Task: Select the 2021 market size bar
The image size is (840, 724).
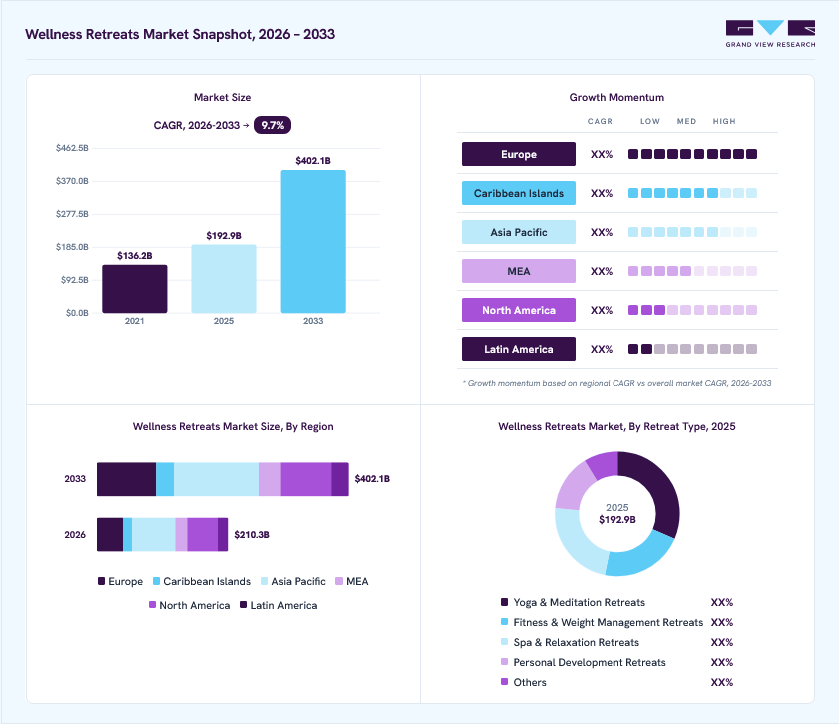Action: click(x=134, y=289)
